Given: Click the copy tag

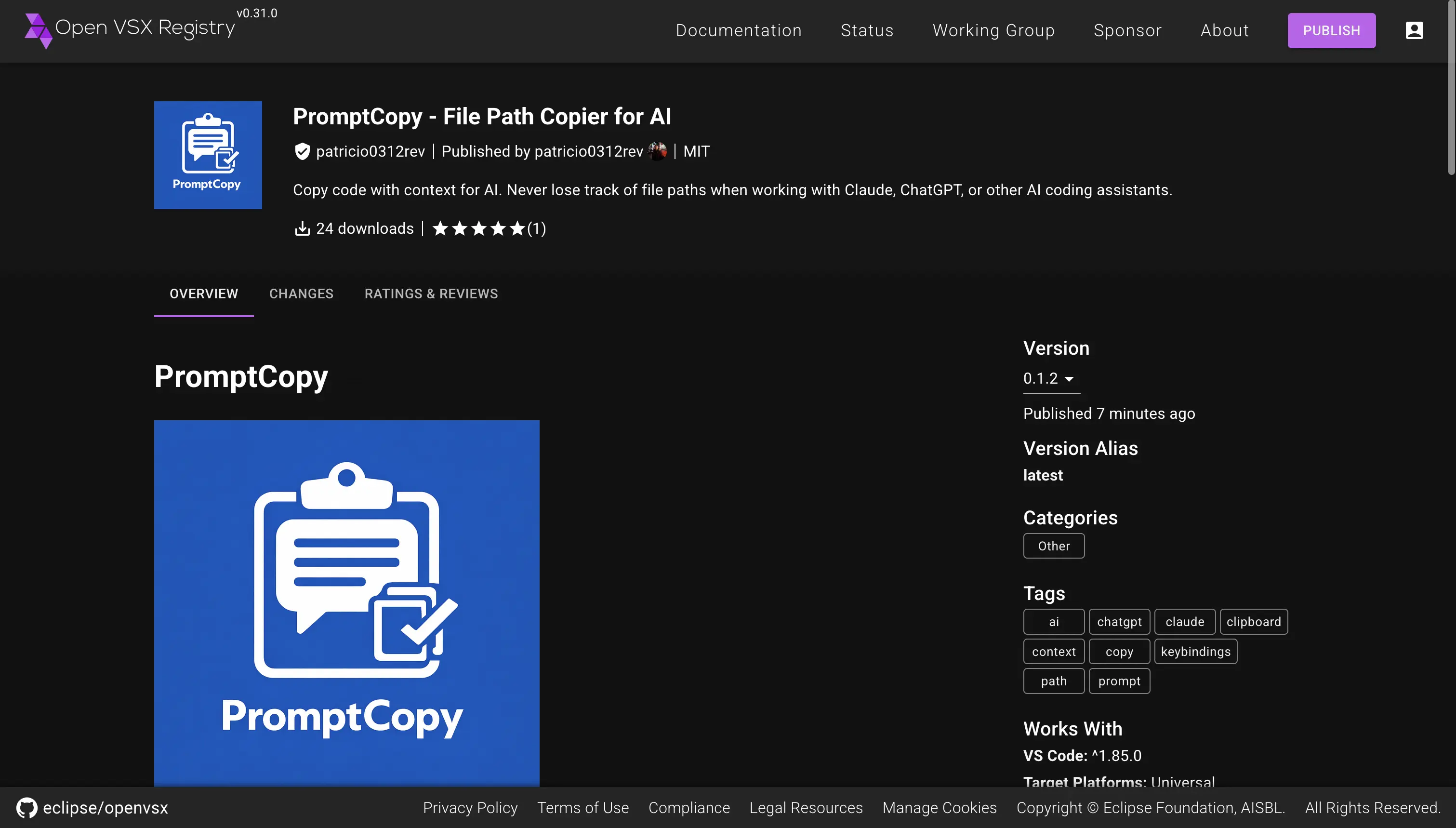Looking at the screenshot, I should point(1119,651).
